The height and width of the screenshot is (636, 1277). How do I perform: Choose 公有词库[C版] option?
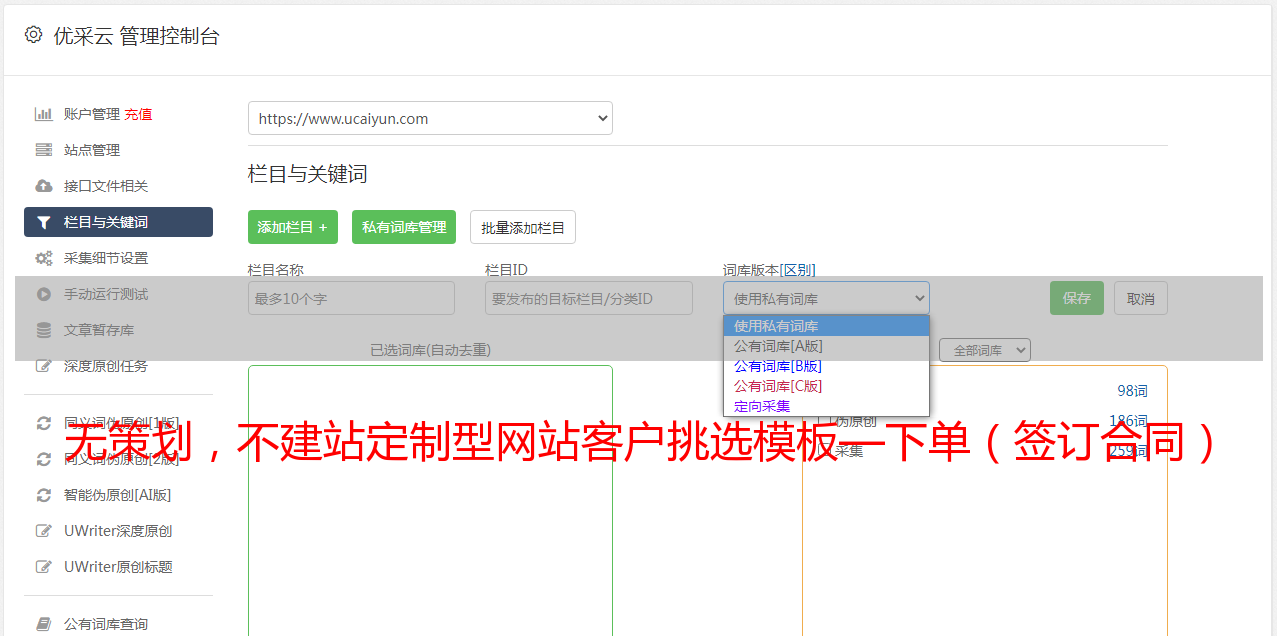coord(826,386)
